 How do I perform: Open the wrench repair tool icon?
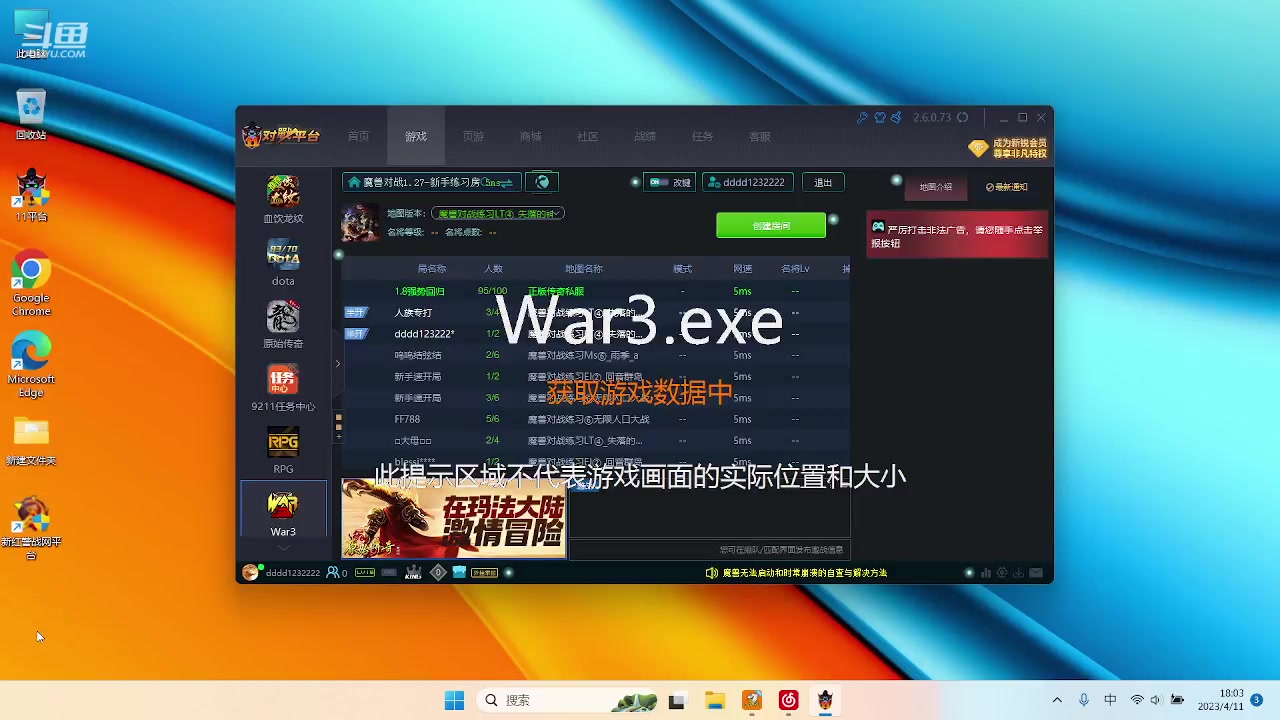click(x=862, y=117)
